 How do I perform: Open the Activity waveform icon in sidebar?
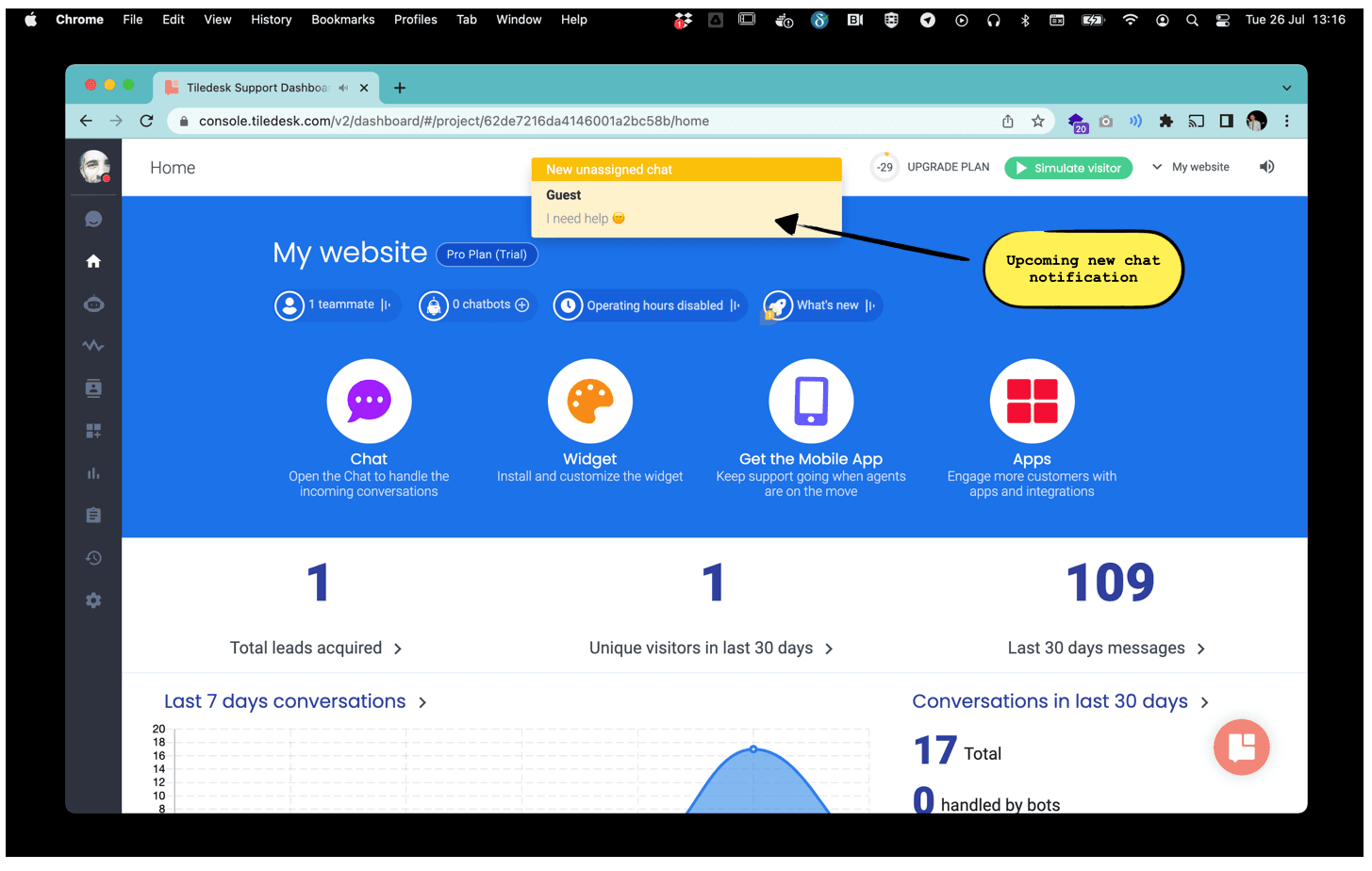tap(93, 346)
